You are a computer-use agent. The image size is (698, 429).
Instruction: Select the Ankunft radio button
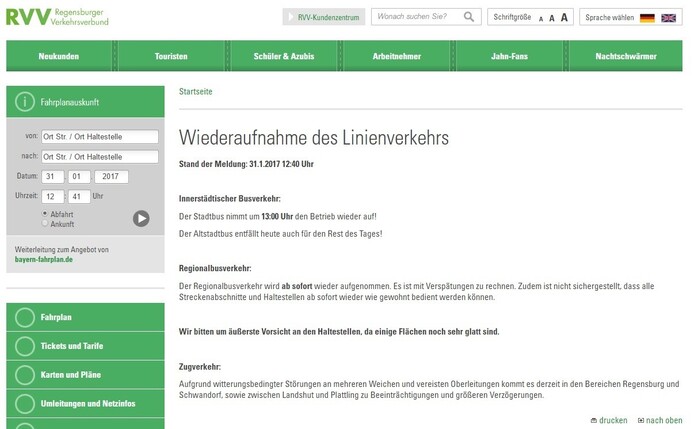pyautogui.click(x=44, y=224)
